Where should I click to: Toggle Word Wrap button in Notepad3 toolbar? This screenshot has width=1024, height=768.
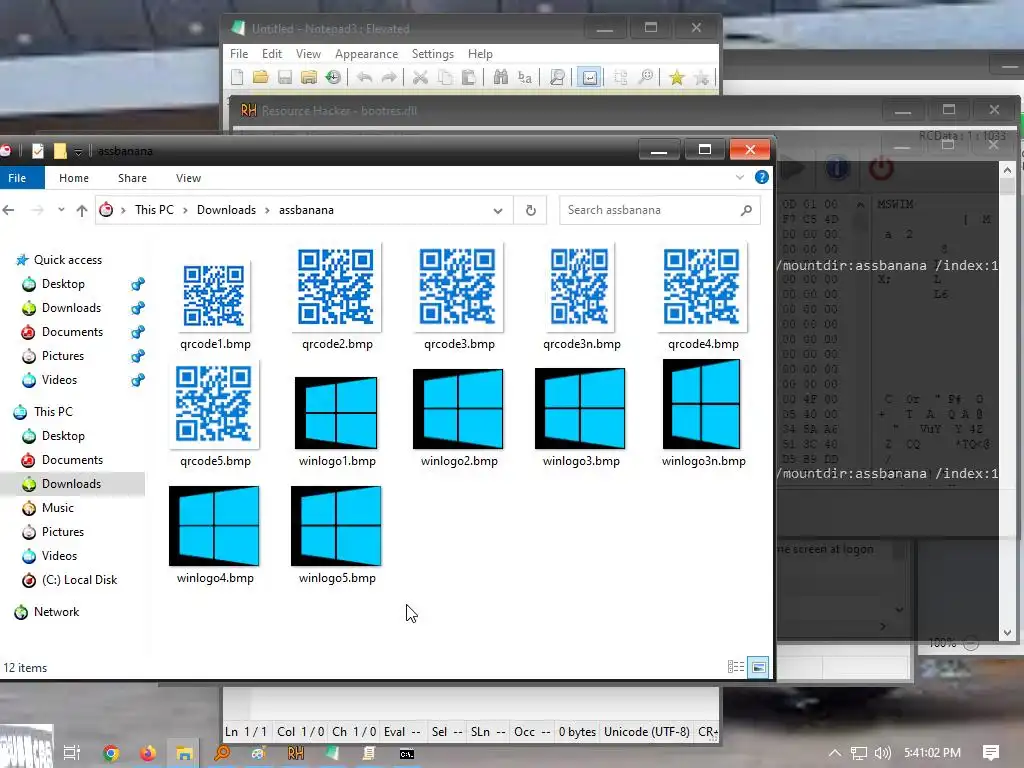click(589, 78)
